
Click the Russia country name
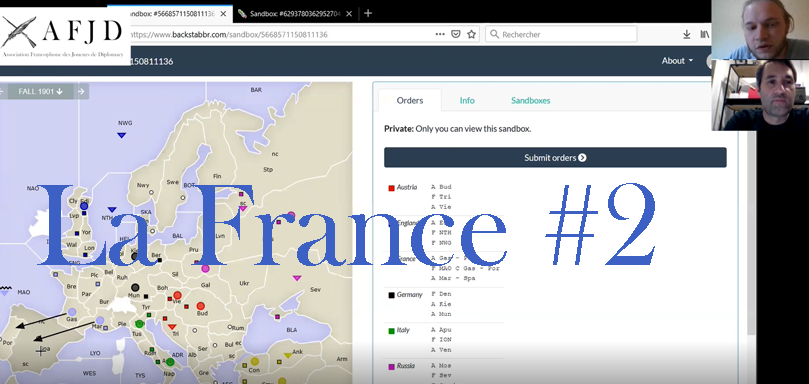point(406,365)
